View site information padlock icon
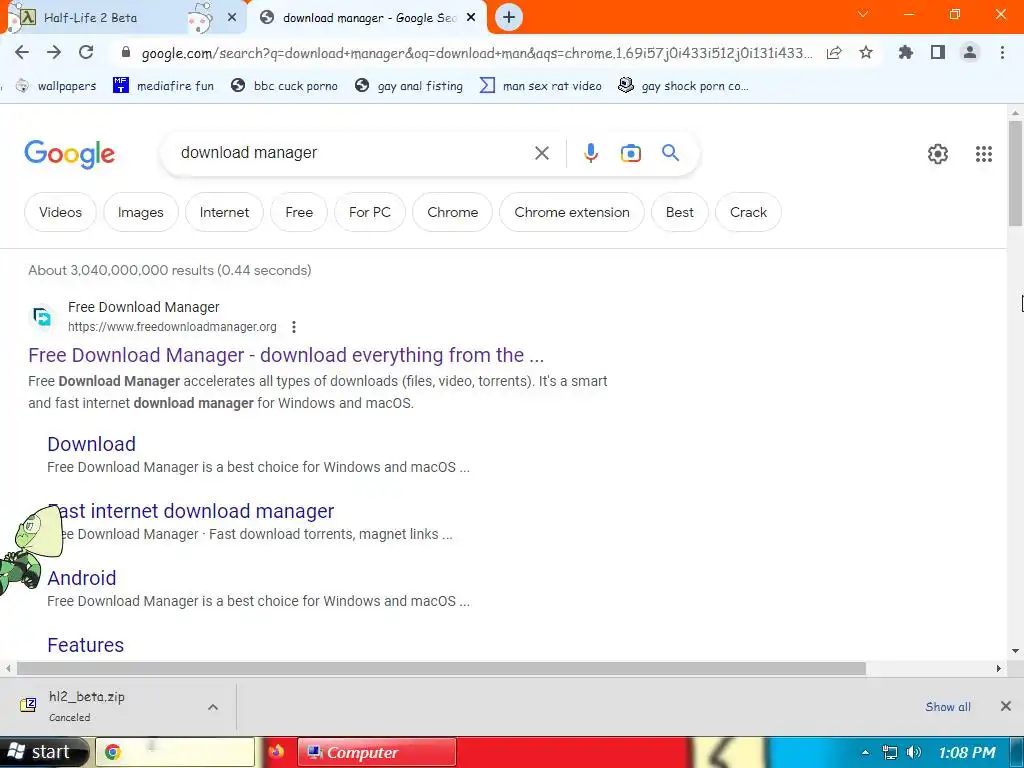1024x768 pixels. (x=126, y=53)
